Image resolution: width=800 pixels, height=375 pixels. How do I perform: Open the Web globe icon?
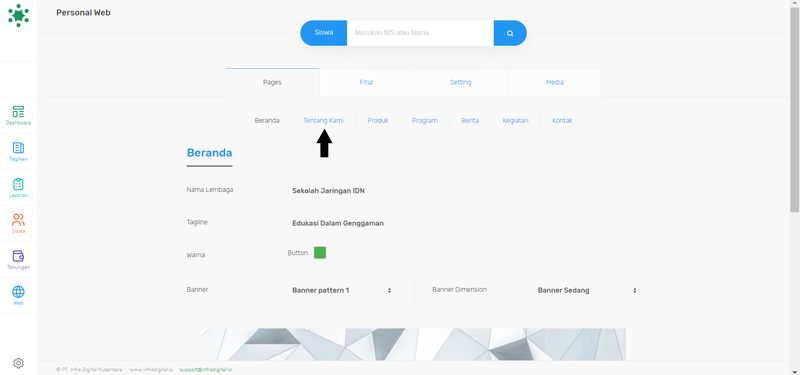[x=18, y=295]
